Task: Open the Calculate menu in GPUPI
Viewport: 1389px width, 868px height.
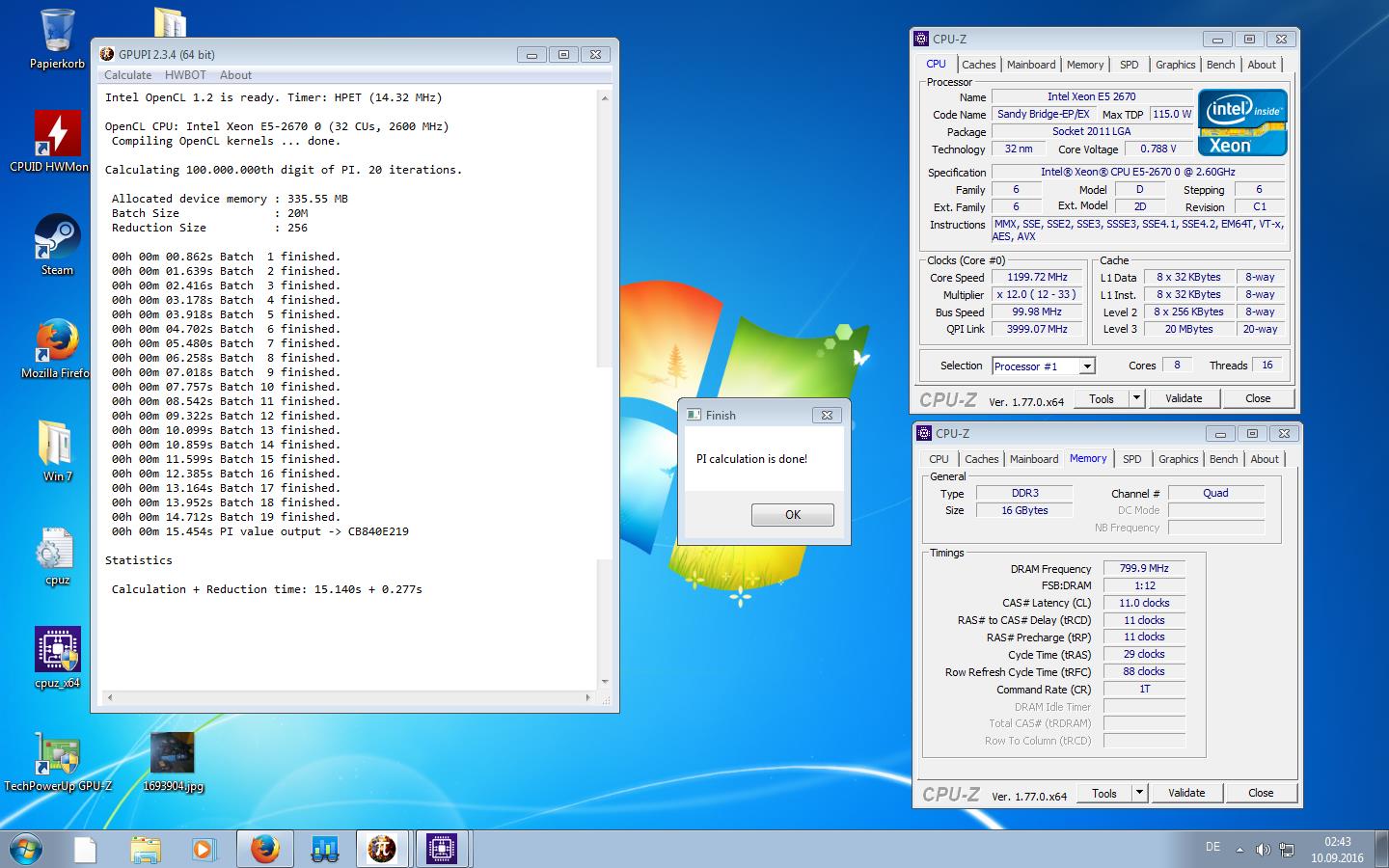Action: (127, 75)
